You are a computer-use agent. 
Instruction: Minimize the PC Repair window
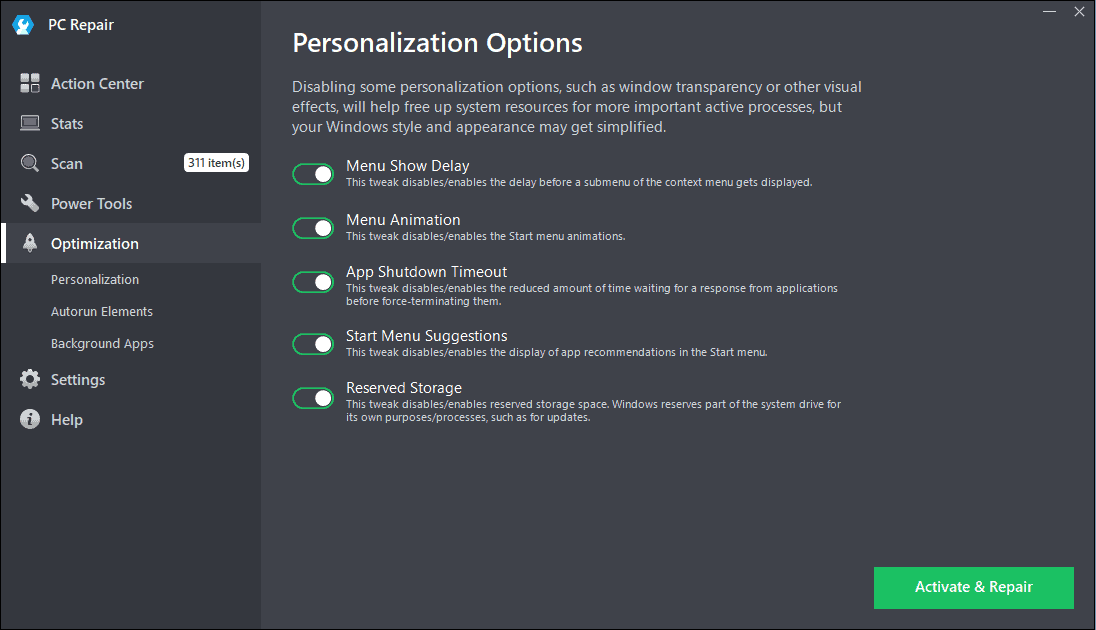click(x=1049, y=12)
